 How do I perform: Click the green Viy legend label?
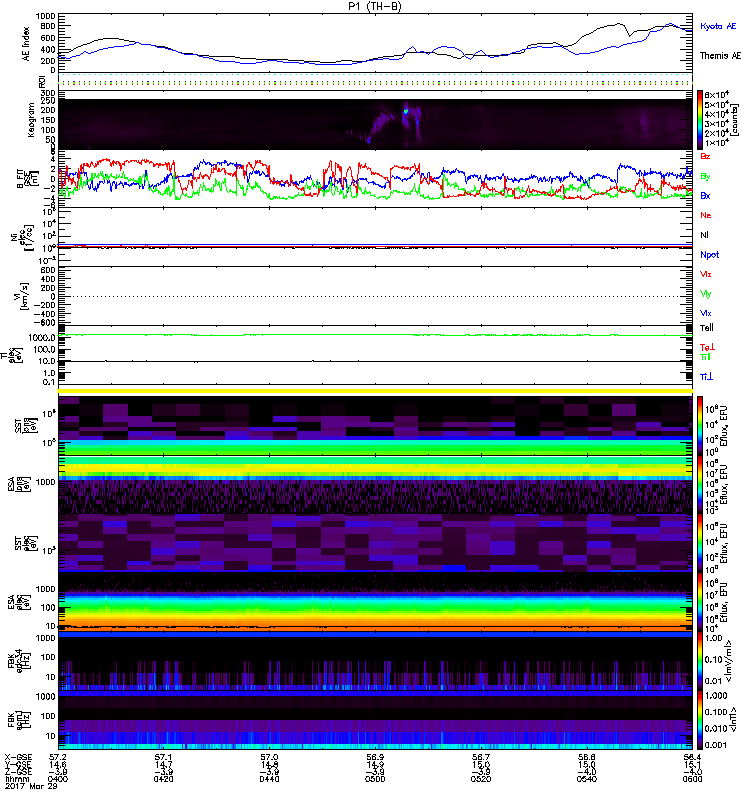coord(706,294)
